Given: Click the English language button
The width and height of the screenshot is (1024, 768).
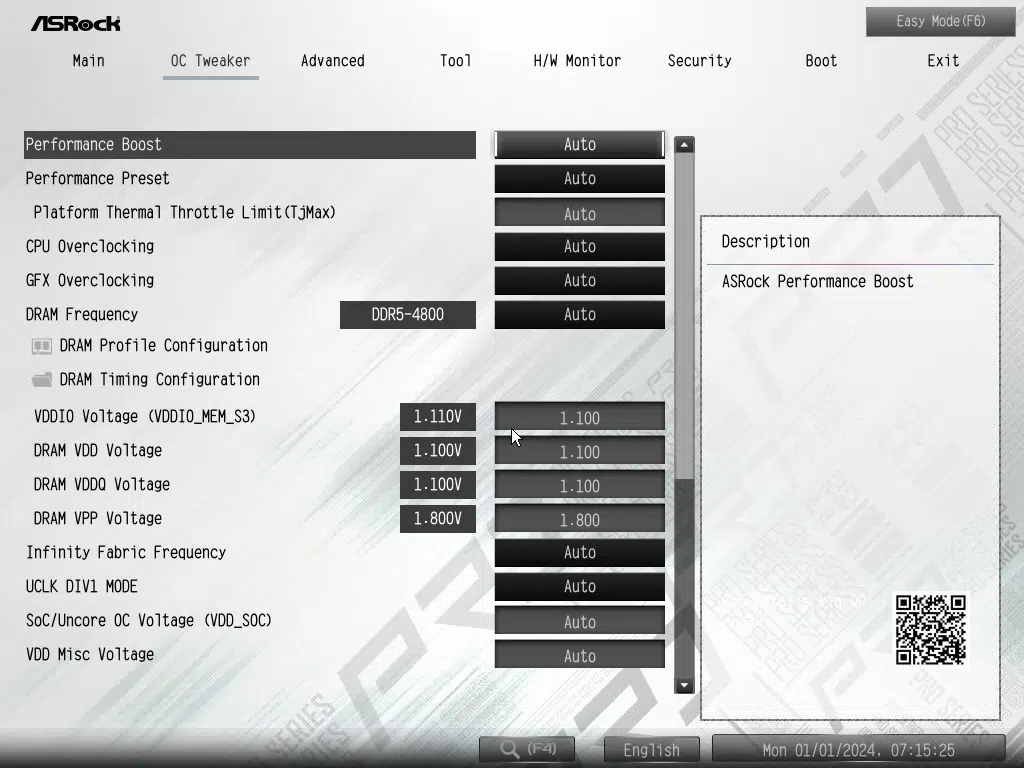Looking at the screenshot, I should pyautogui.click(x=651, y=750).
